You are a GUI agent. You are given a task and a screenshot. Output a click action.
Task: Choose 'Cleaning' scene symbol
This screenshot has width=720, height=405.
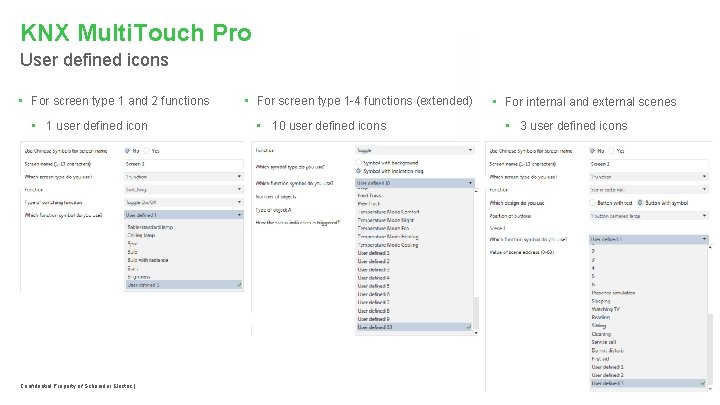click(601, 334)
